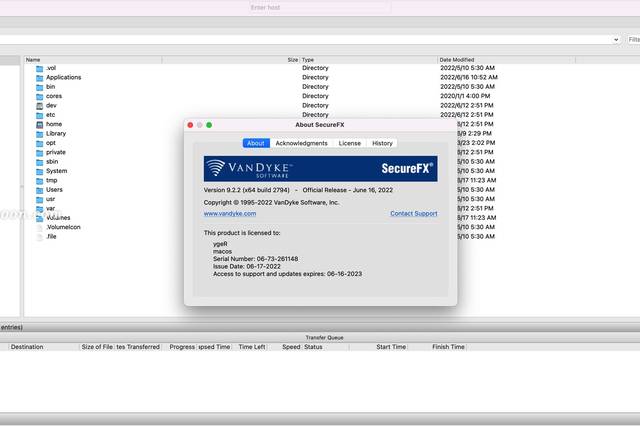Select the Applications folder name
Screen dimensions: 640x426
pyautogui.click(x=64, y=77)
